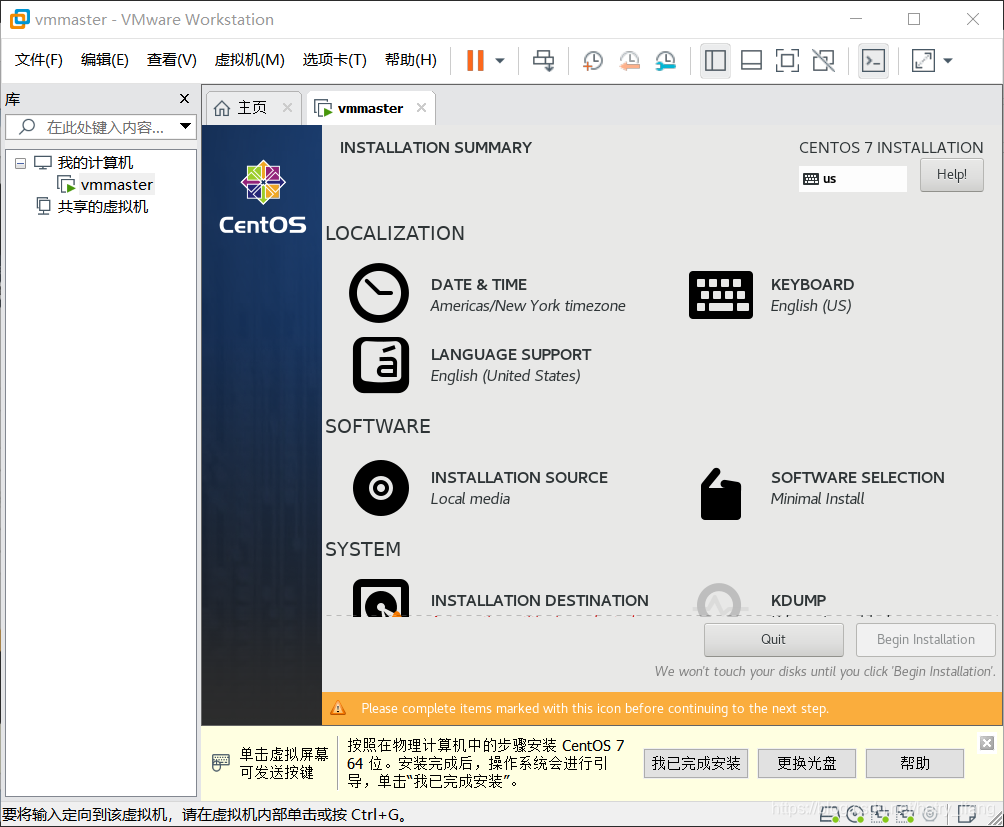
Task: Close the 主页 tab
Action: tap(287, 108)
